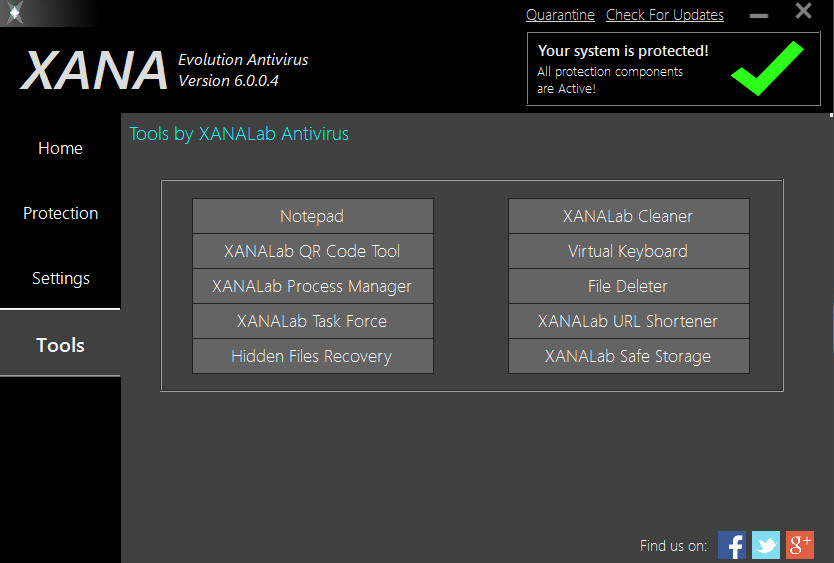
Task: Open the File Deleter tool
Action: point(629,286)
